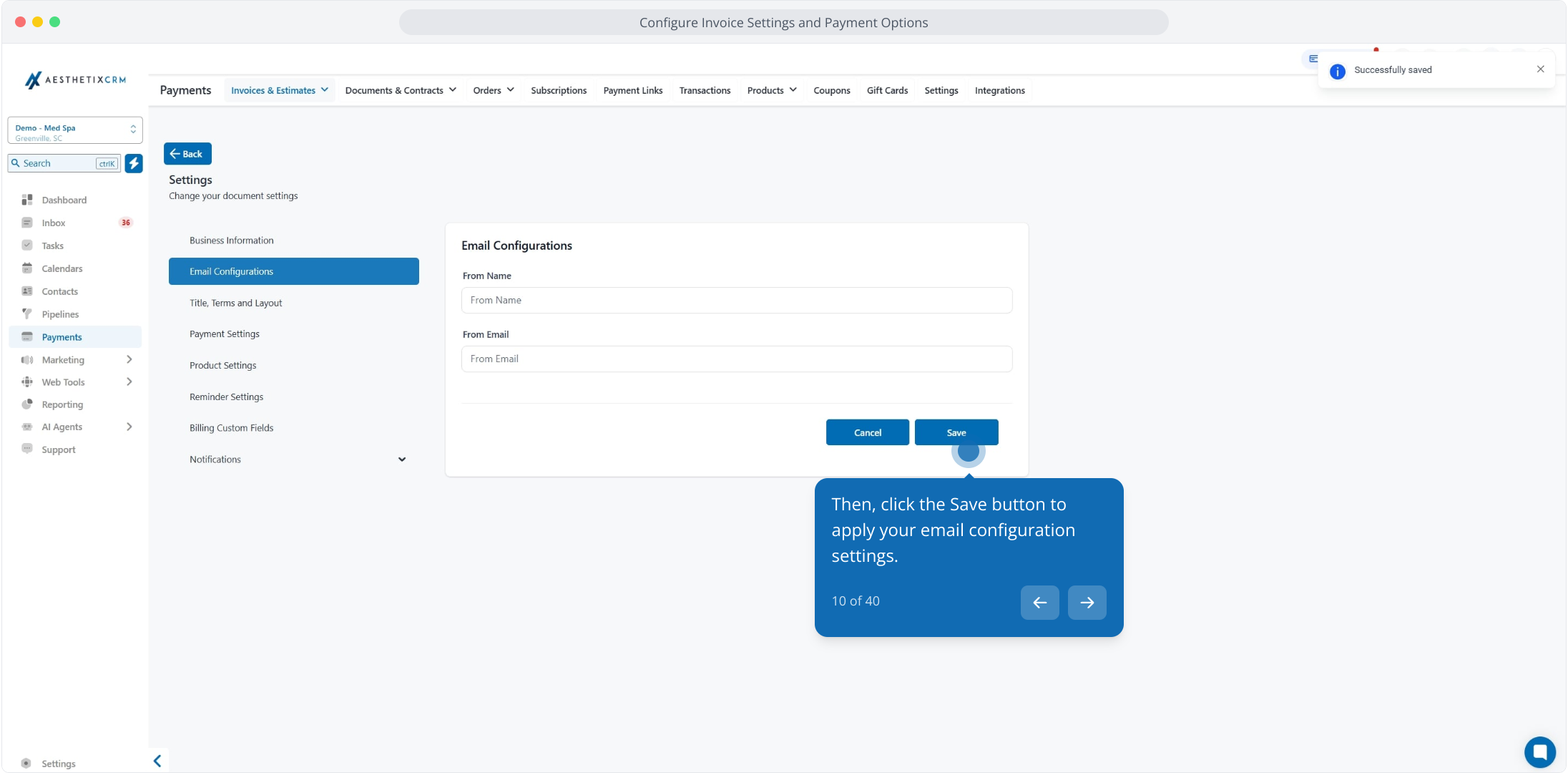Click the lightning bolt quick actions icon

pos(134,163)
